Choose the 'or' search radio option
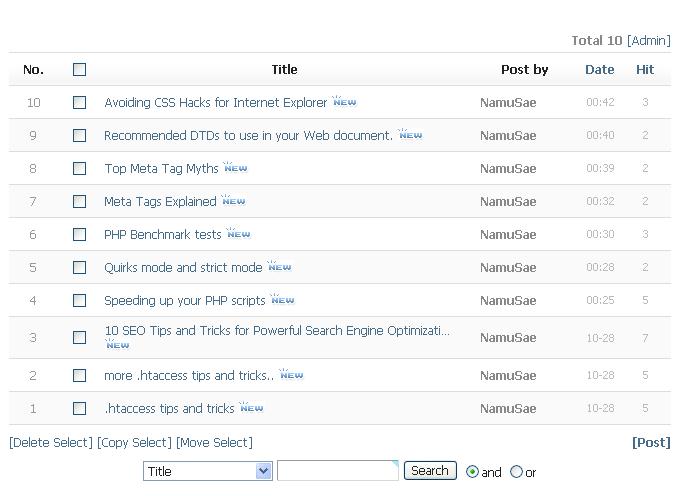The height and width of the screenshot is (496, 681). 516,472
